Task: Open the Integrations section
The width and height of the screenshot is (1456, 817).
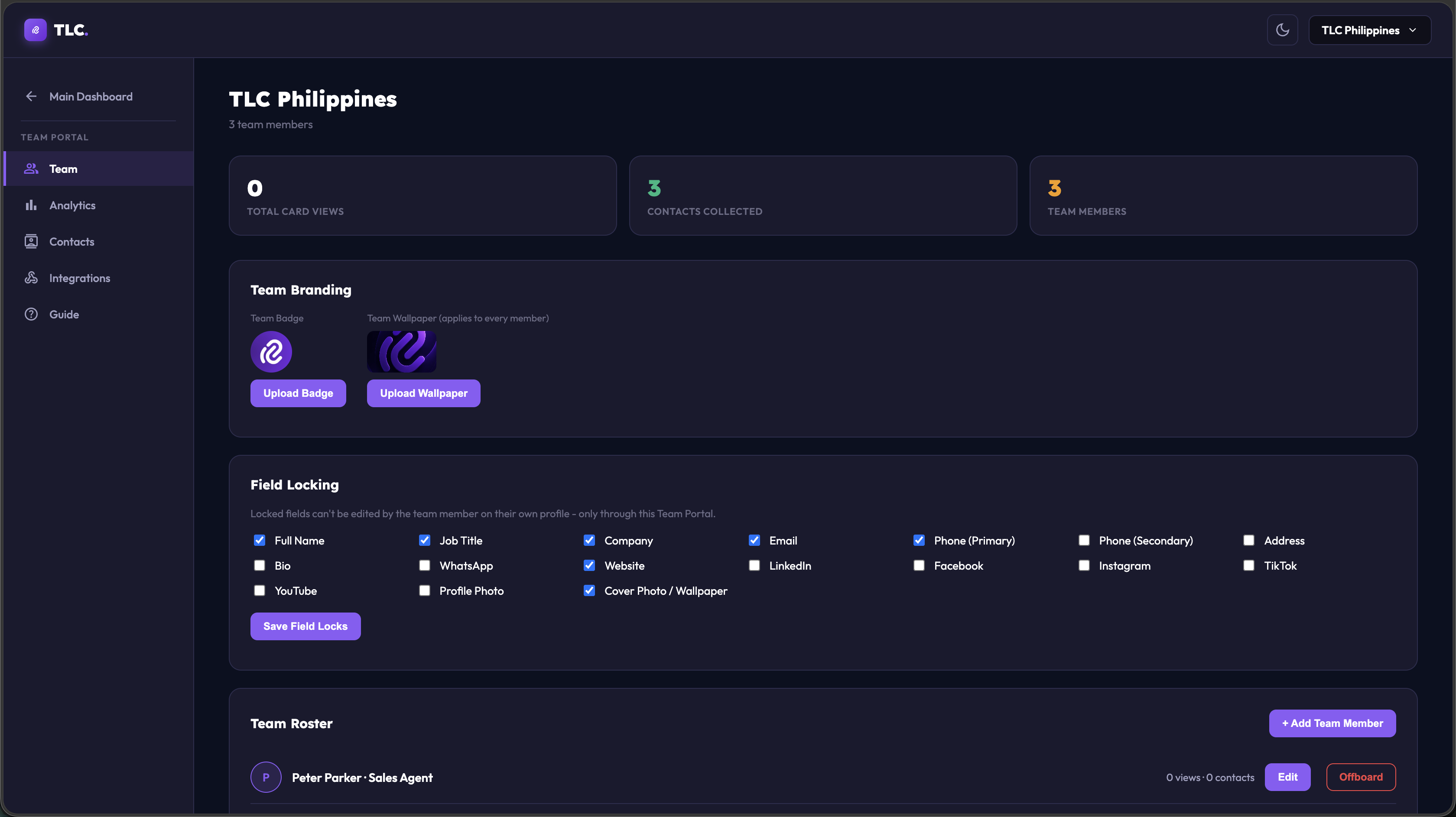Action: pos(98,277)
